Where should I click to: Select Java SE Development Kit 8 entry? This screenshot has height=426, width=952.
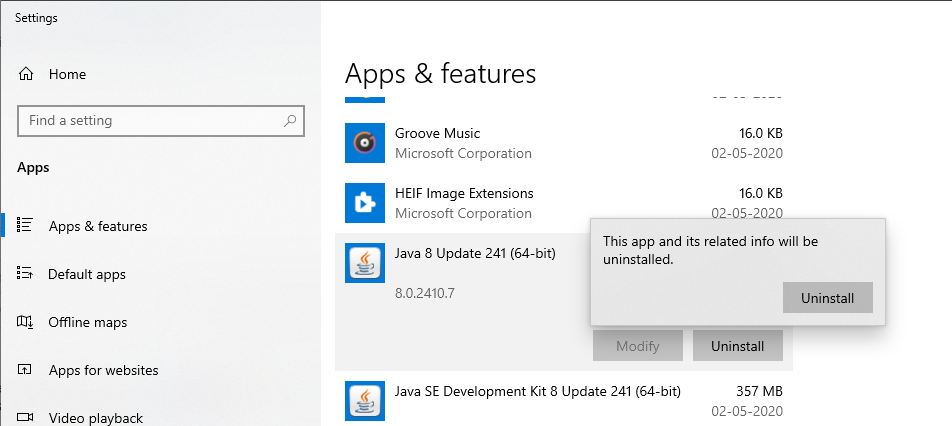point(537,391)
